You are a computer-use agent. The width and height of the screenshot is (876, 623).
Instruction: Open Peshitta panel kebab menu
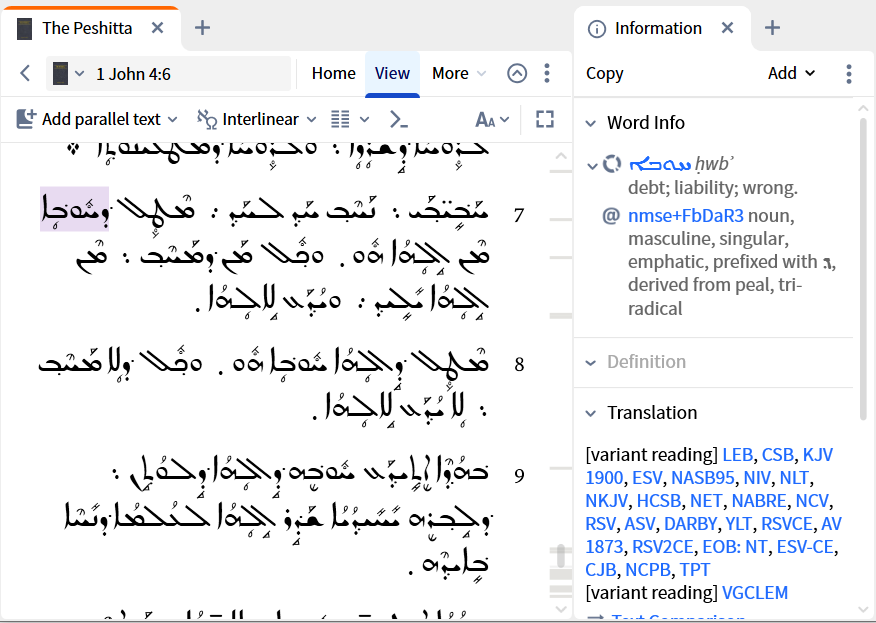tap(547, 73)
